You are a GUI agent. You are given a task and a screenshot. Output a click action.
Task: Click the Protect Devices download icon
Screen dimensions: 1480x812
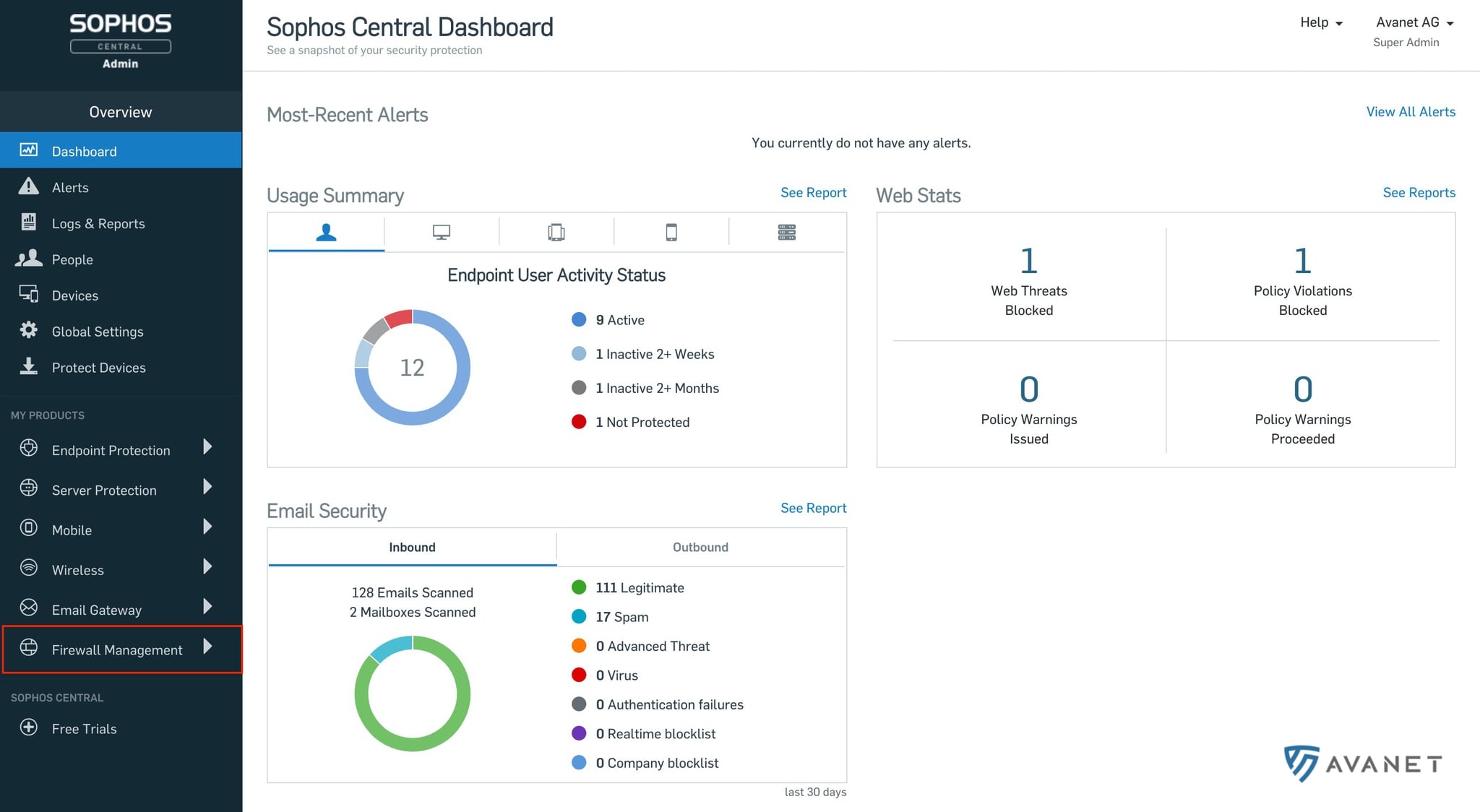pos(29,366)
